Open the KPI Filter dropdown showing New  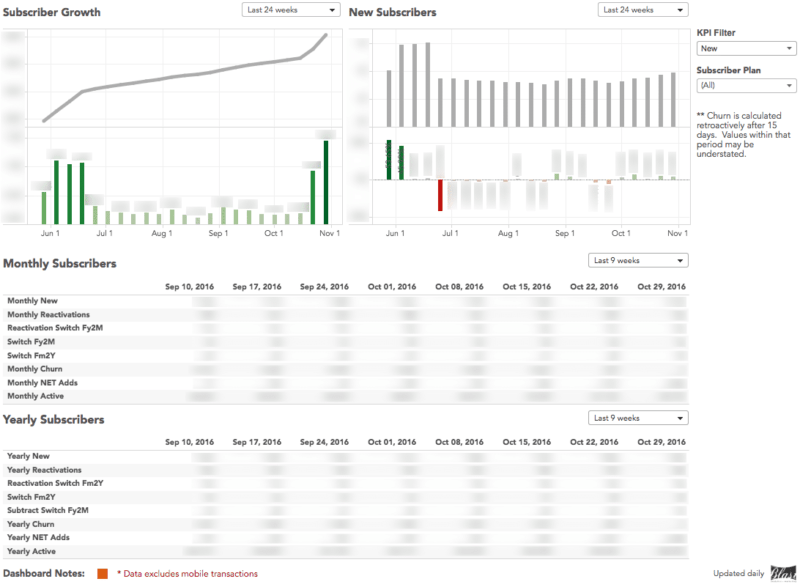click(746, 47)
